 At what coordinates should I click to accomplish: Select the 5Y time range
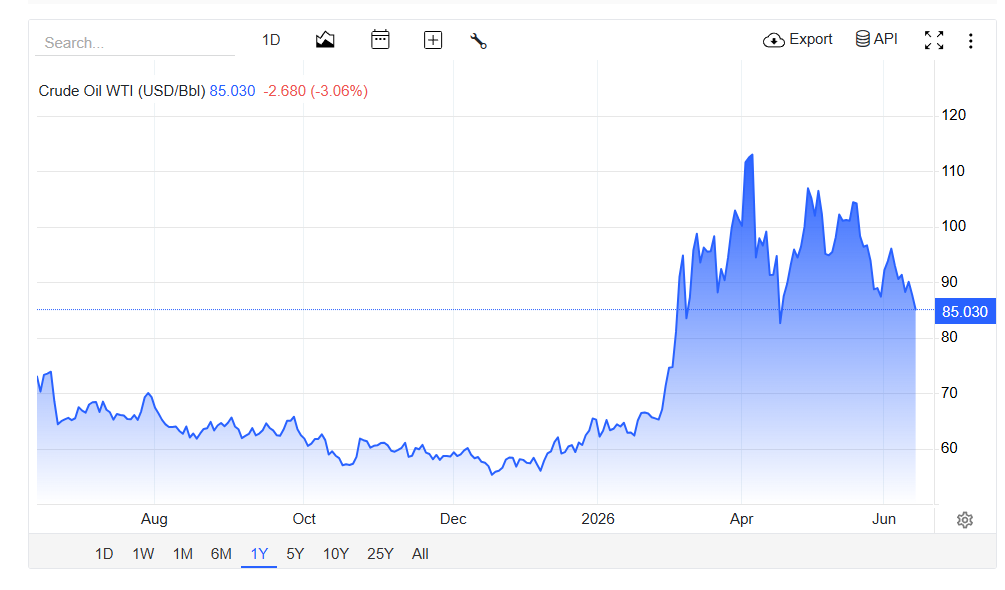click(295, 553)
